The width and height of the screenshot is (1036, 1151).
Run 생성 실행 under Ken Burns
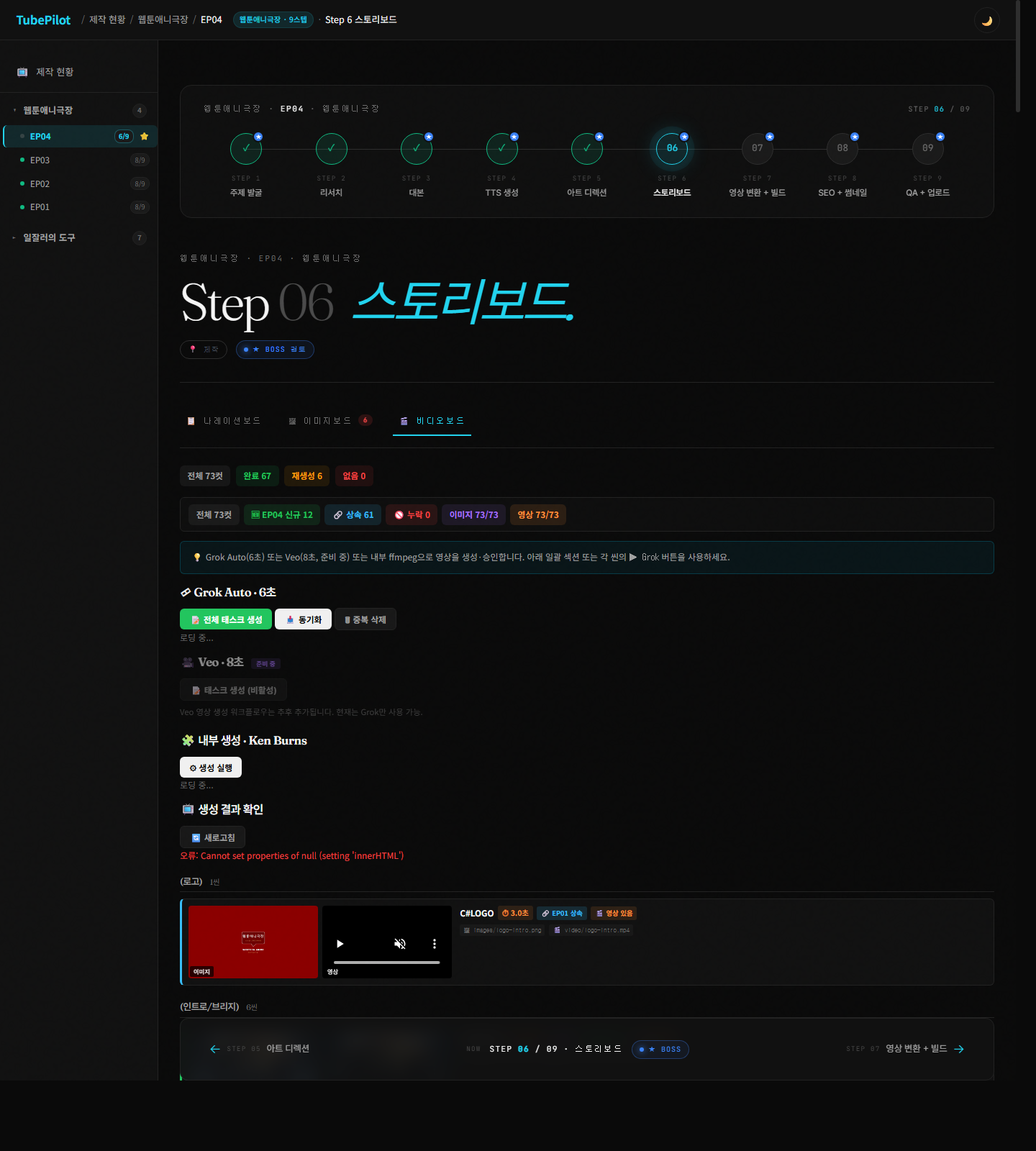tap(211, 768)
